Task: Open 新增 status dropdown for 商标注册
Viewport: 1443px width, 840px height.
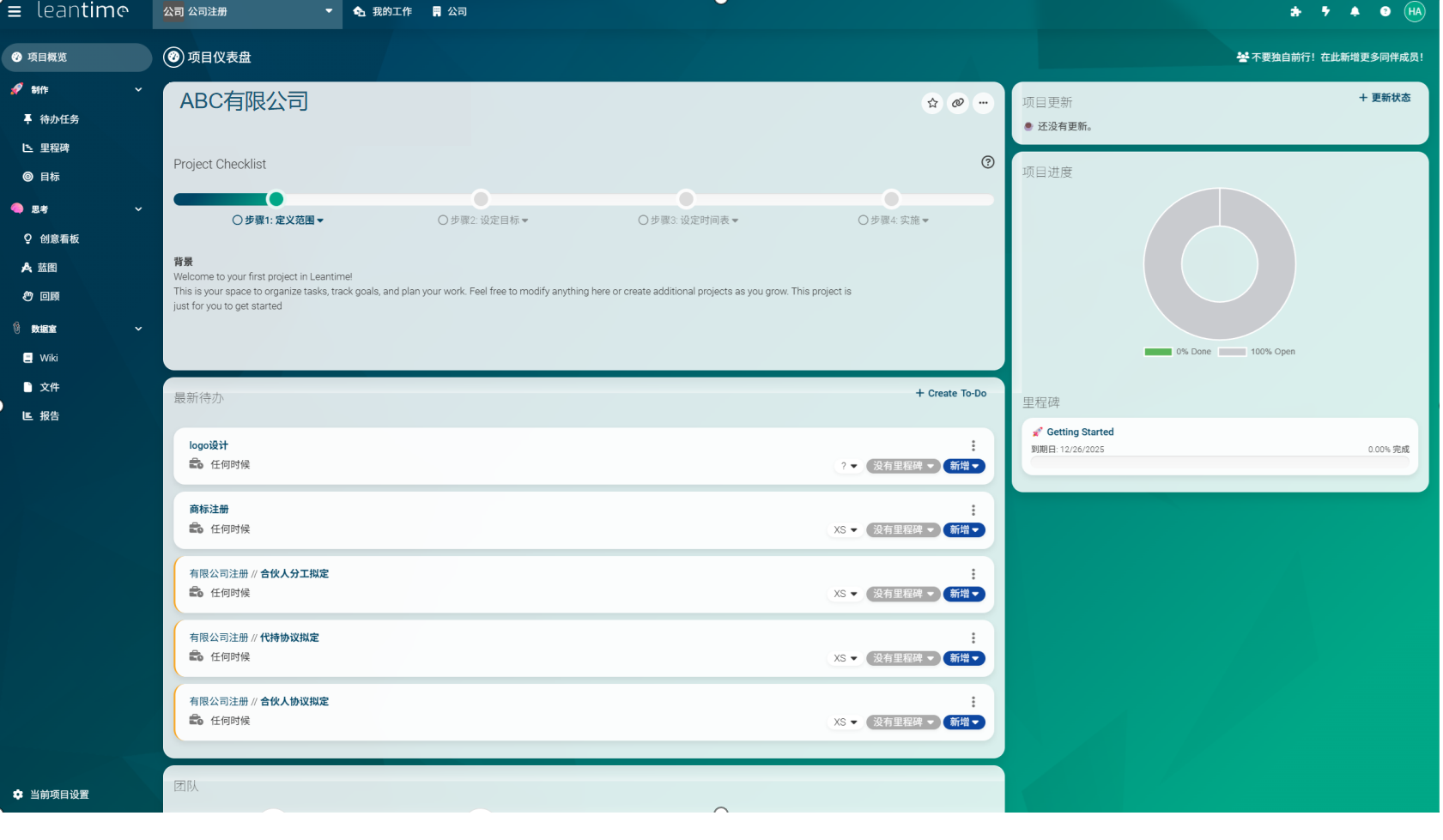Action: (x=964, y=530)
